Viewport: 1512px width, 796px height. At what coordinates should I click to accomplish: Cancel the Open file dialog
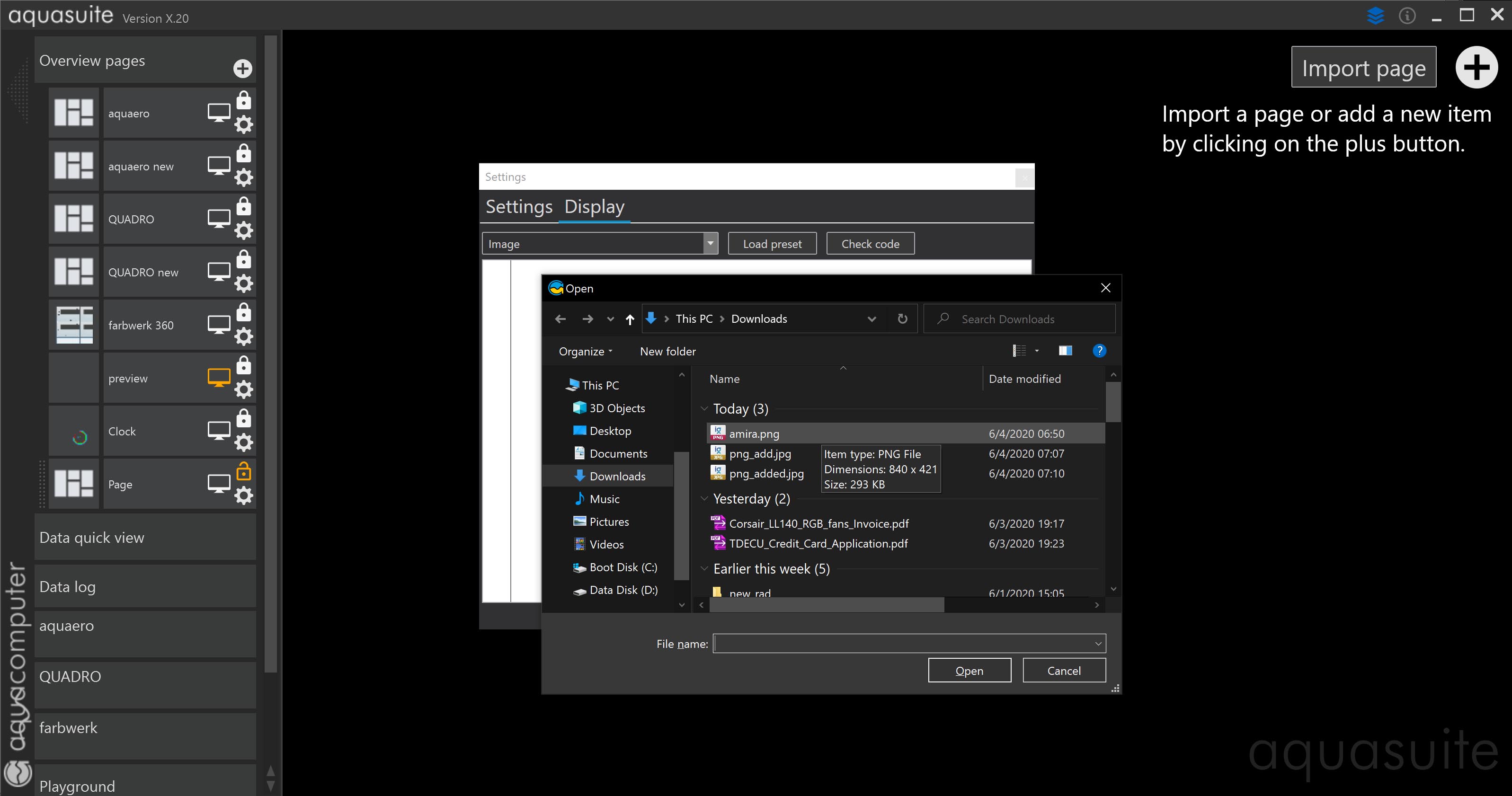(1064, 670)
